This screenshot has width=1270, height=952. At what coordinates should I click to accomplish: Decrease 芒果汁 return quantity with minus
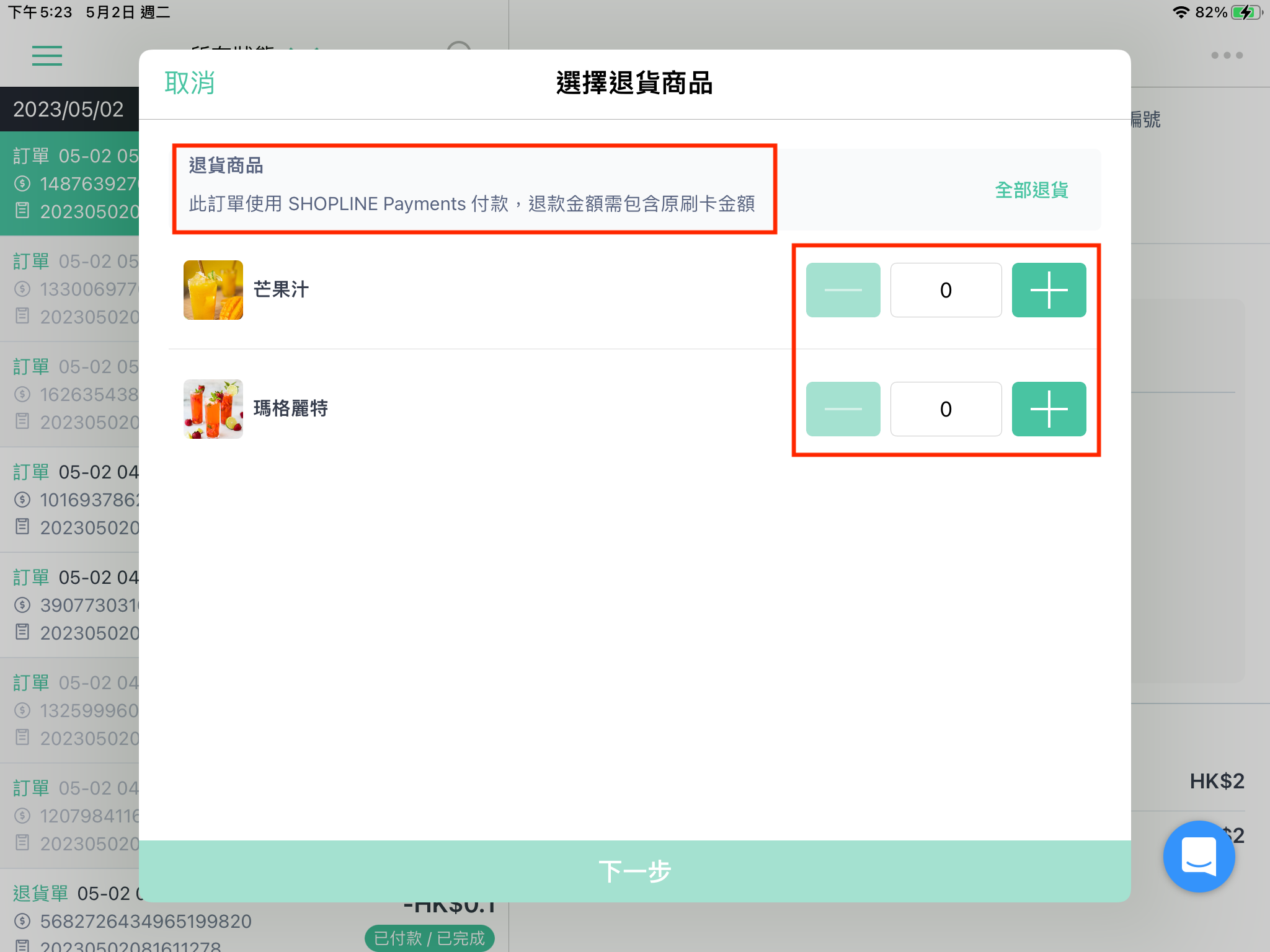pyautogui.click(x=843, y=290)
